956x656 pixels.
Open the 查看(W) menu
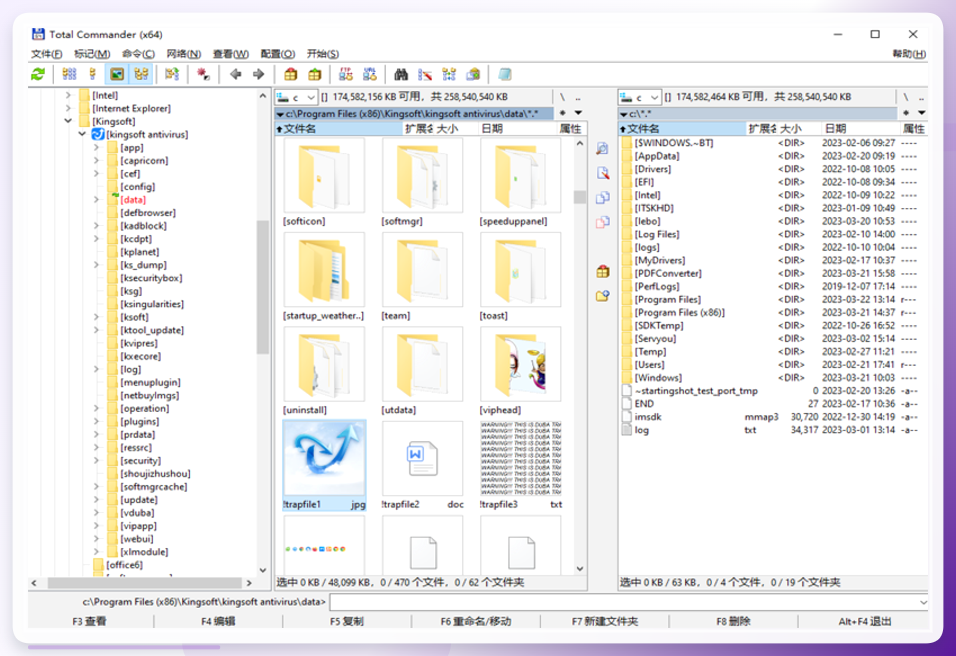click(x=230, y=54)
